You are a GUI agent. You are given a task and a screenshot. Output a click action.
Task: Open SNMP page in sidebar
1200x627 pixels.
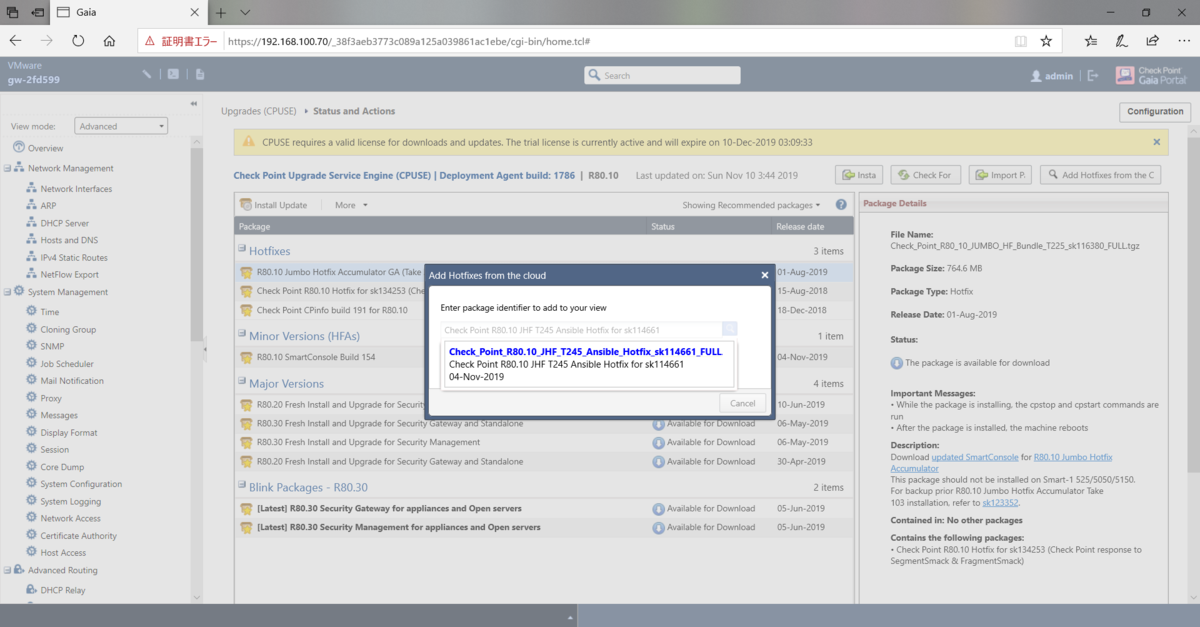coord(52,346)
